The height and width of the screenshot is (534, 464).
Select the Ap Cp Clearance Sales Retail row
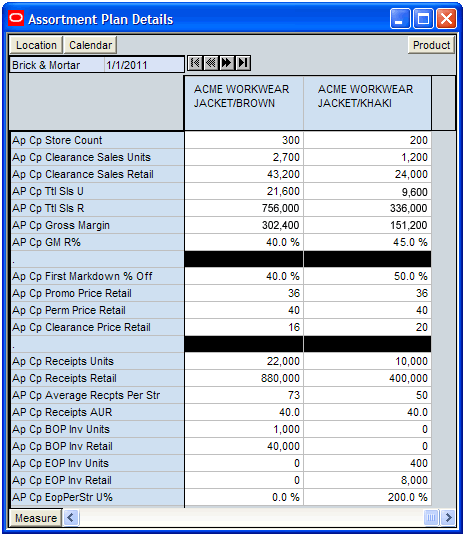97,174
